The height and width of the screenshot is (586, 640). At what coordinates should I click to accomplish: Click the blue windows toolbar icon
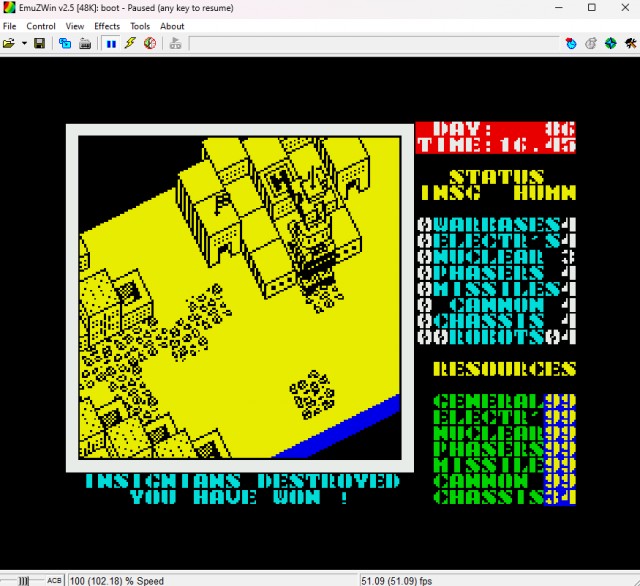click(x=65, y=44)
